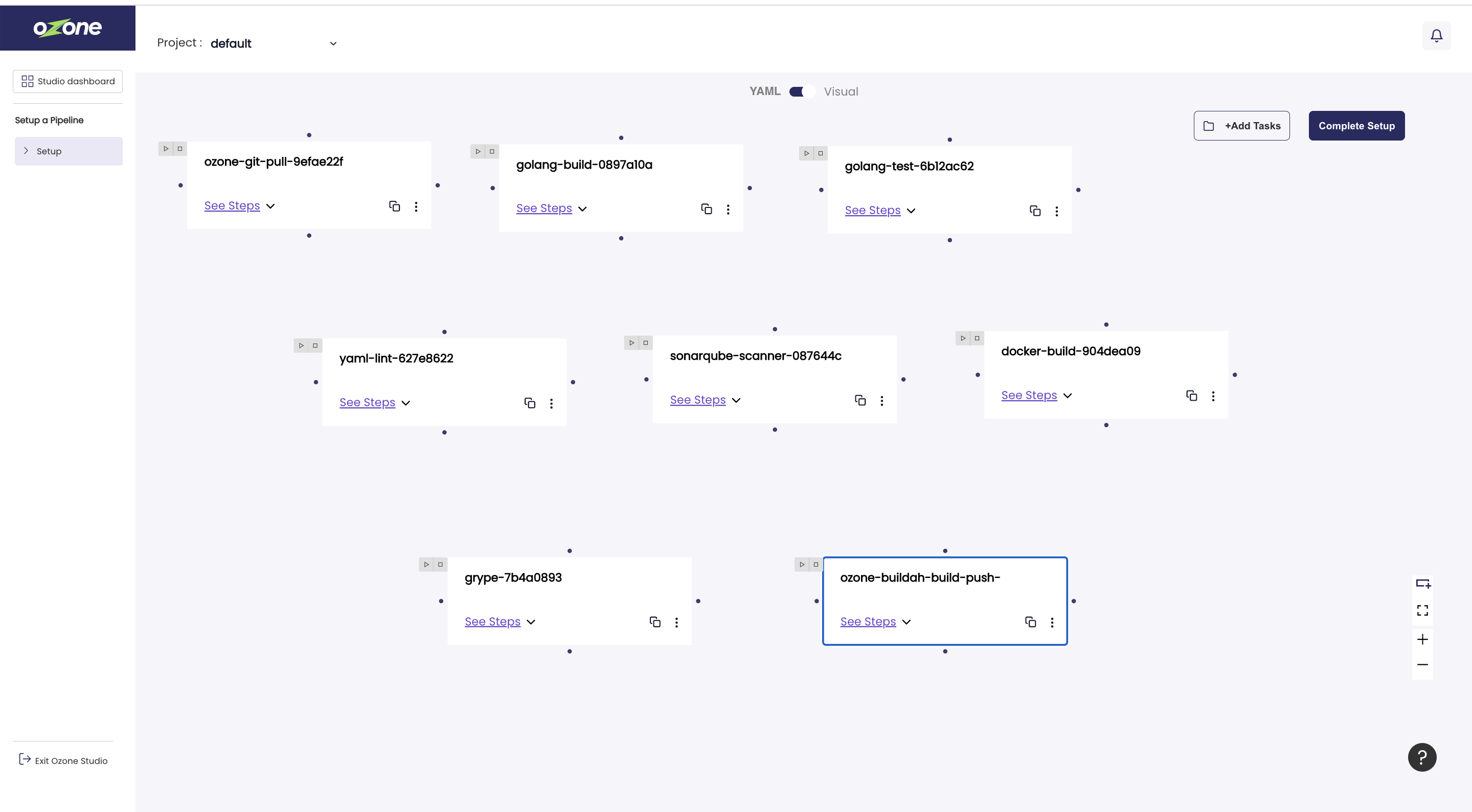Open options menu for grype-7b4a0893
The width and height of the screenshot is (1472, 812).
pos(676,622)
